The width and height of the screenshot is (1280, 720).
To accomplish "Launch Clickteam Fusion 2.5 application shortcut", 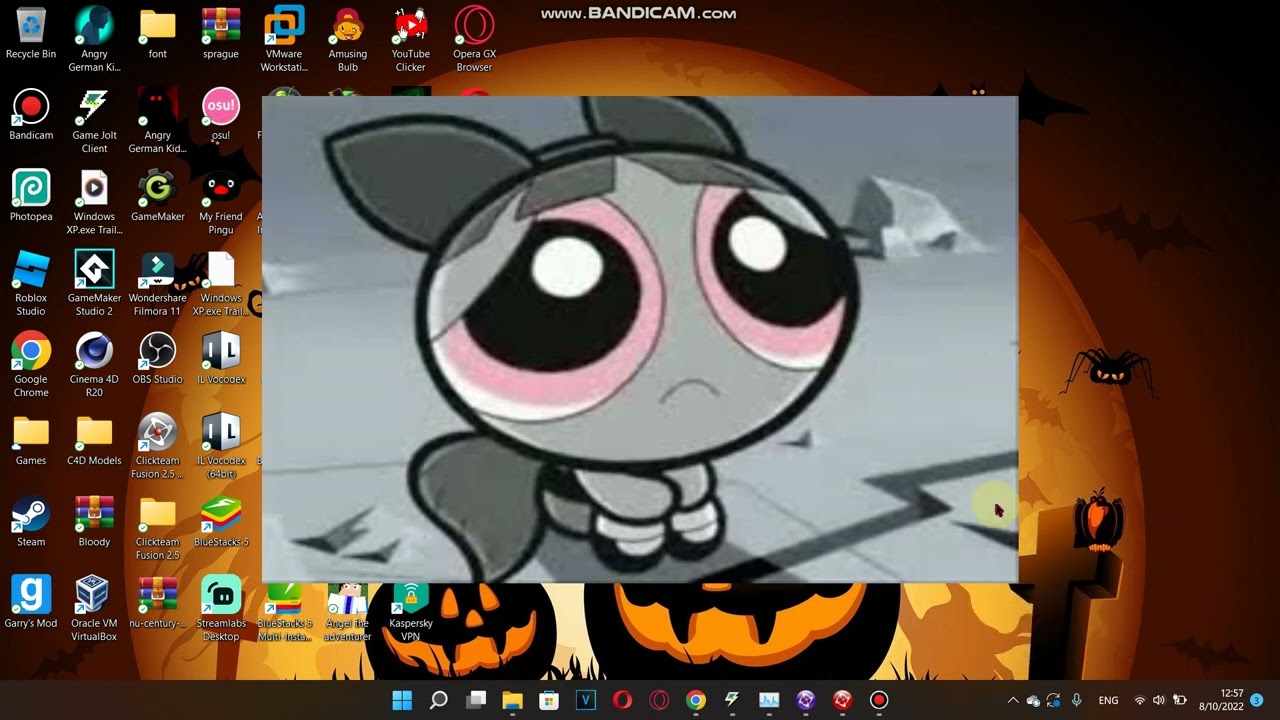I will click(x=158, y=445).
